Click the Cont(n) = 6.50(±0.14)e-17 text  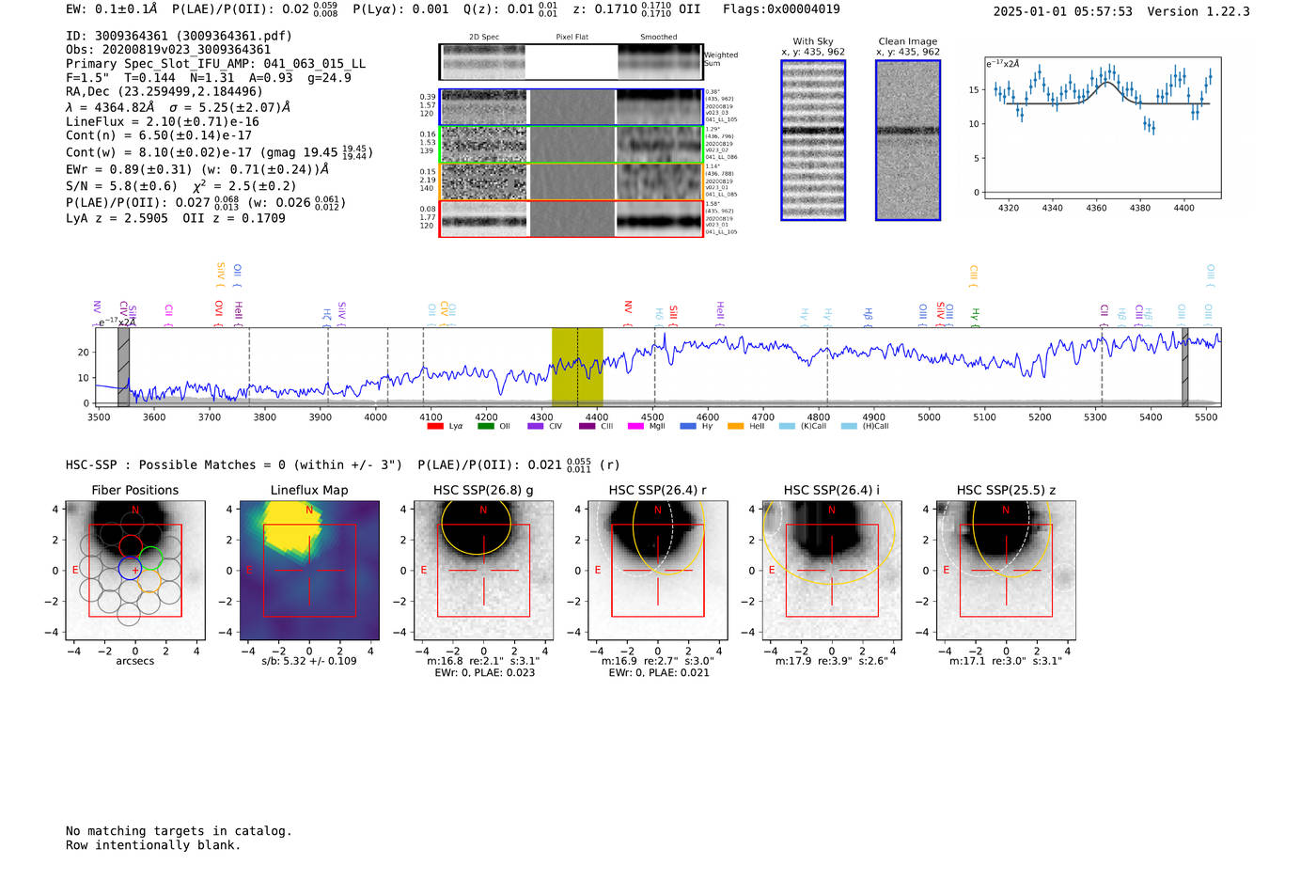pos(159,135)
